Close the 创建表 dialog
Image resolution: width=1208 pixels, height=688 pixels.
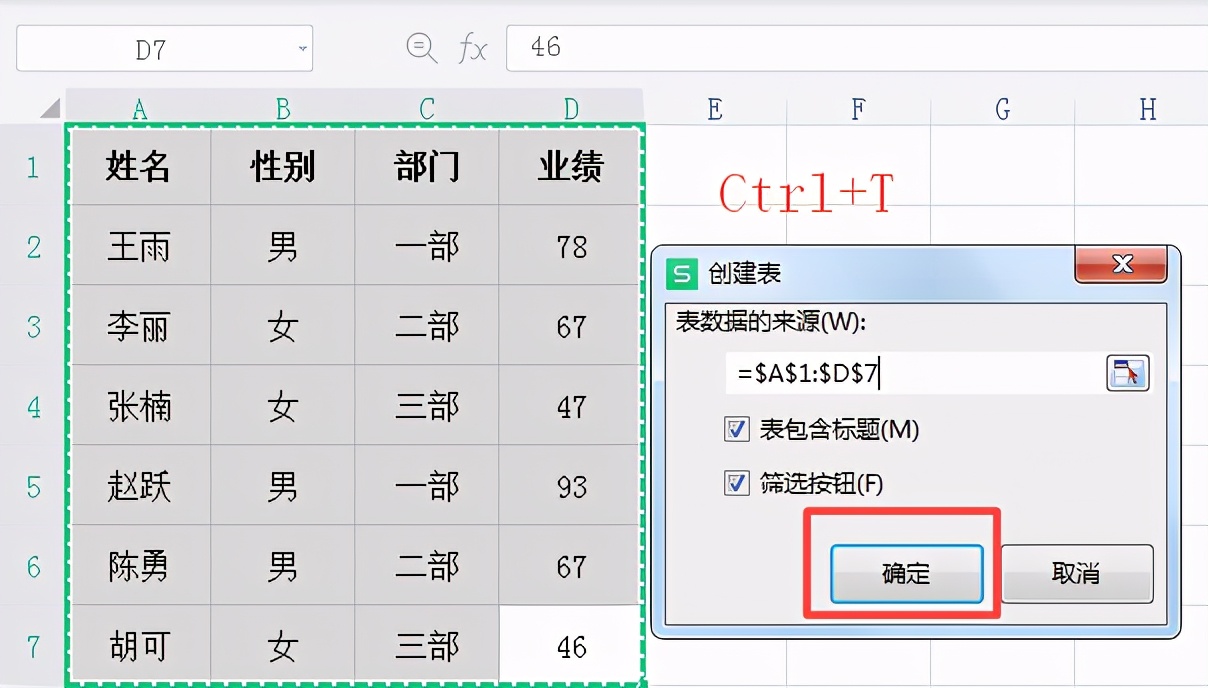pyautogui.click(x=1122, y=266)
